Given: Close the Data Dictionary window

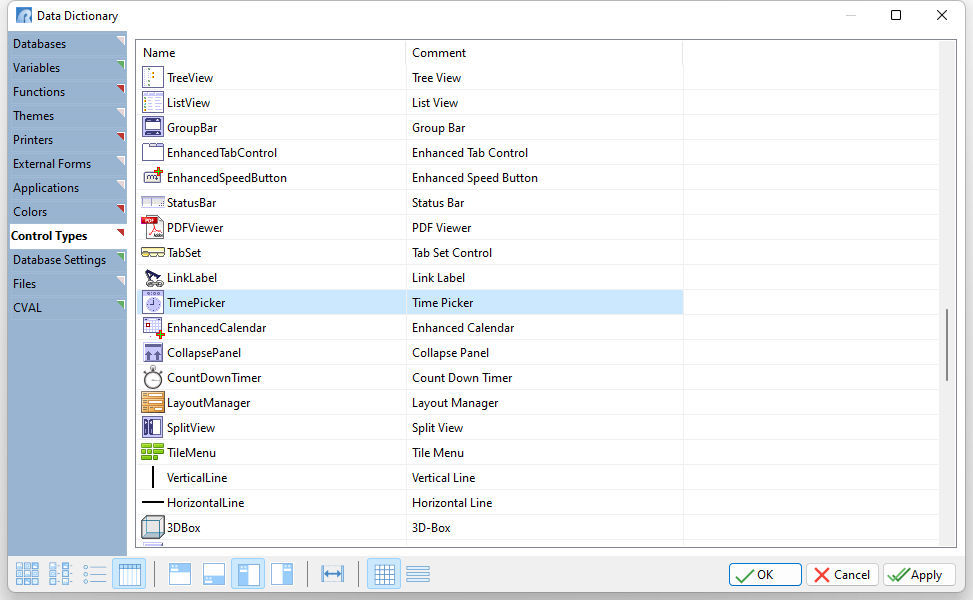Looking at the screenshot, I should [942, 15].
